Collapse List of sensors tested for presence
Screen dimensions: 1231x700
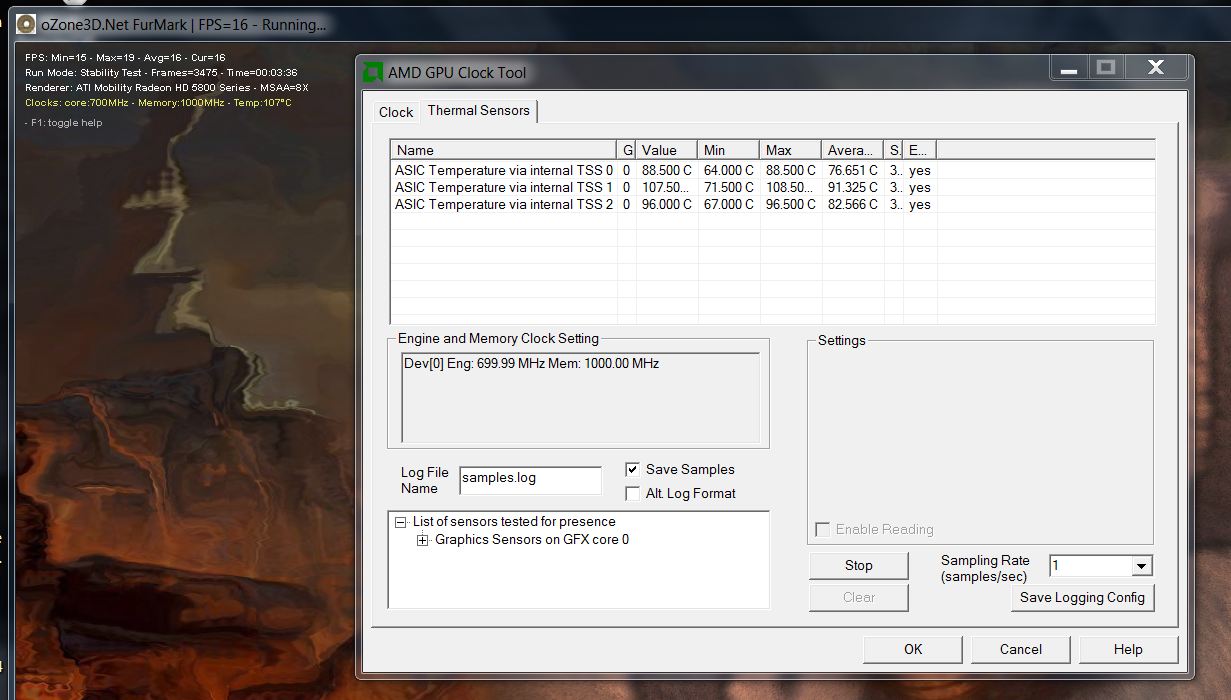coord(401,522)
